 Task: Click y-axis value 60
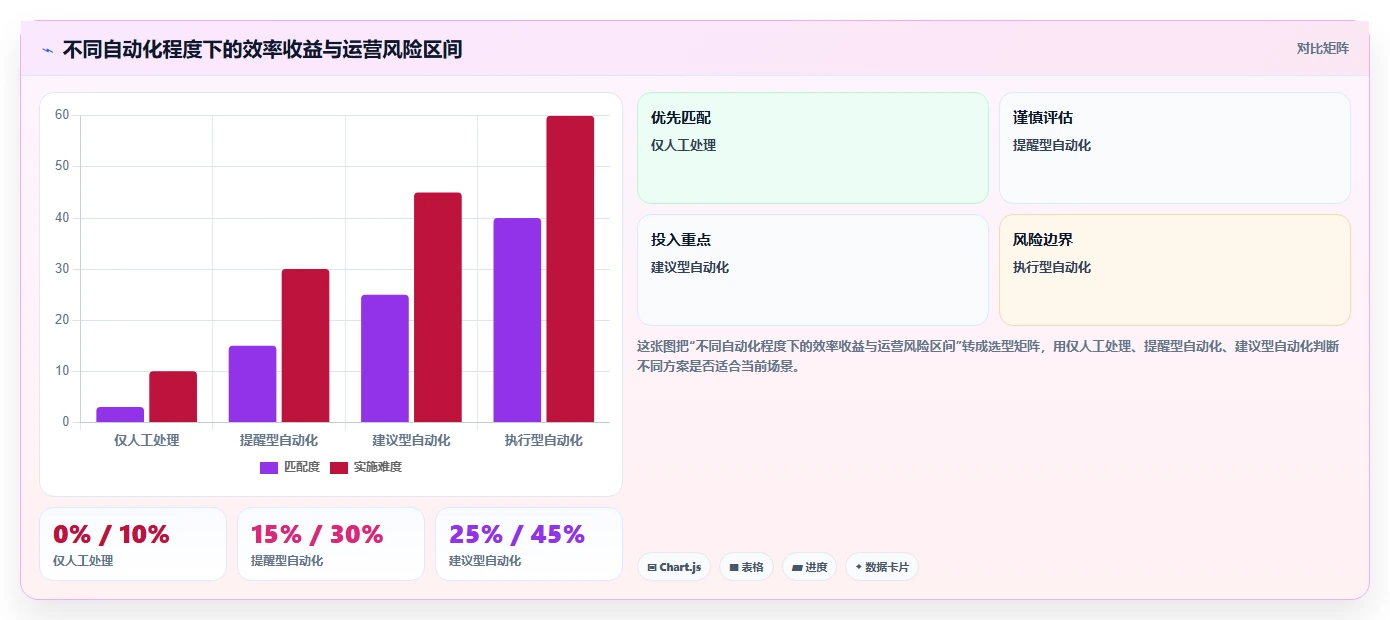tap(62, 115)
